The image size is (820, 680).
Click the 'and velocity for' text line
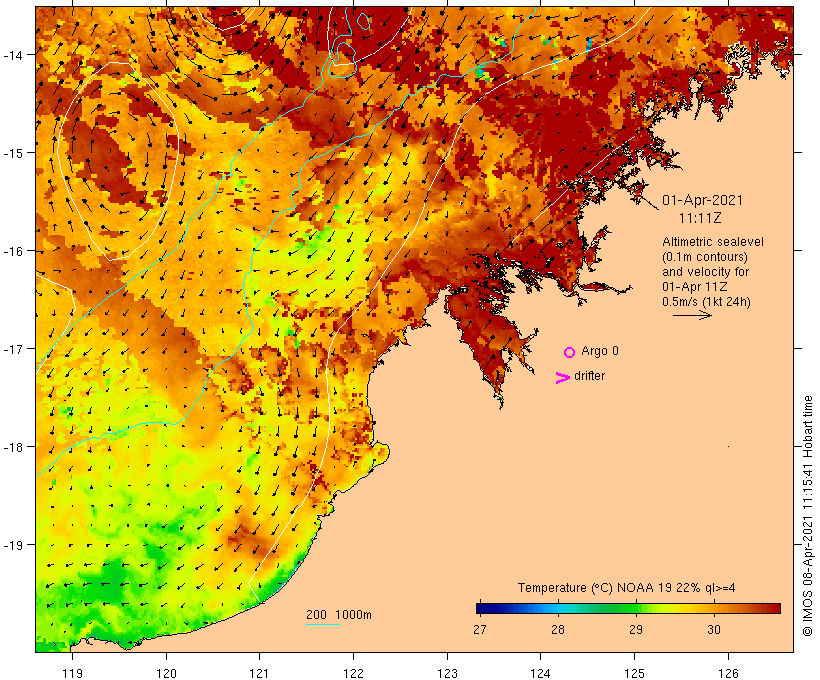point(705,272)
